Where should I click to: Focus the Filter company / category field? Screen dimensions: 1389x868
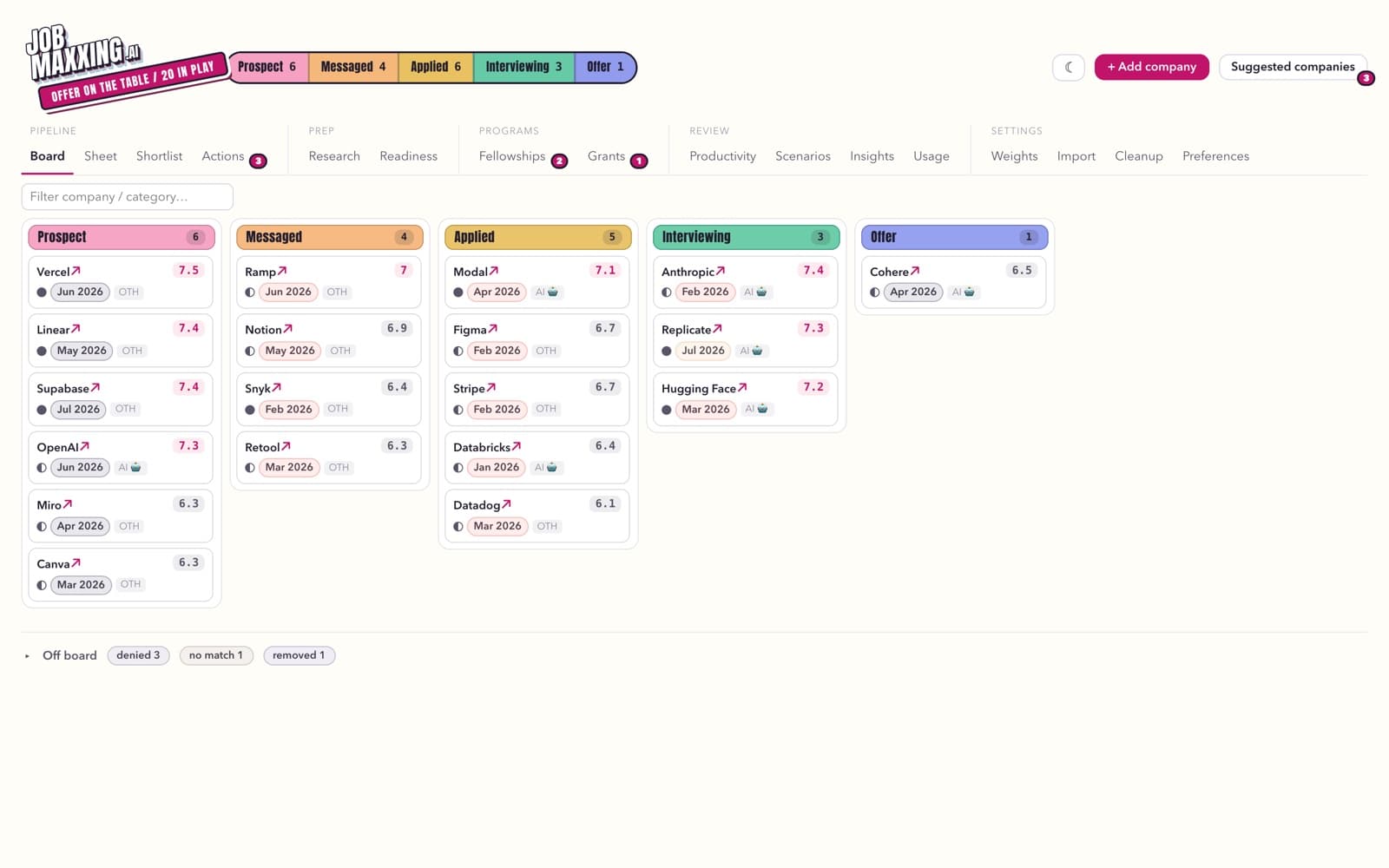click(x=127, y=197)
